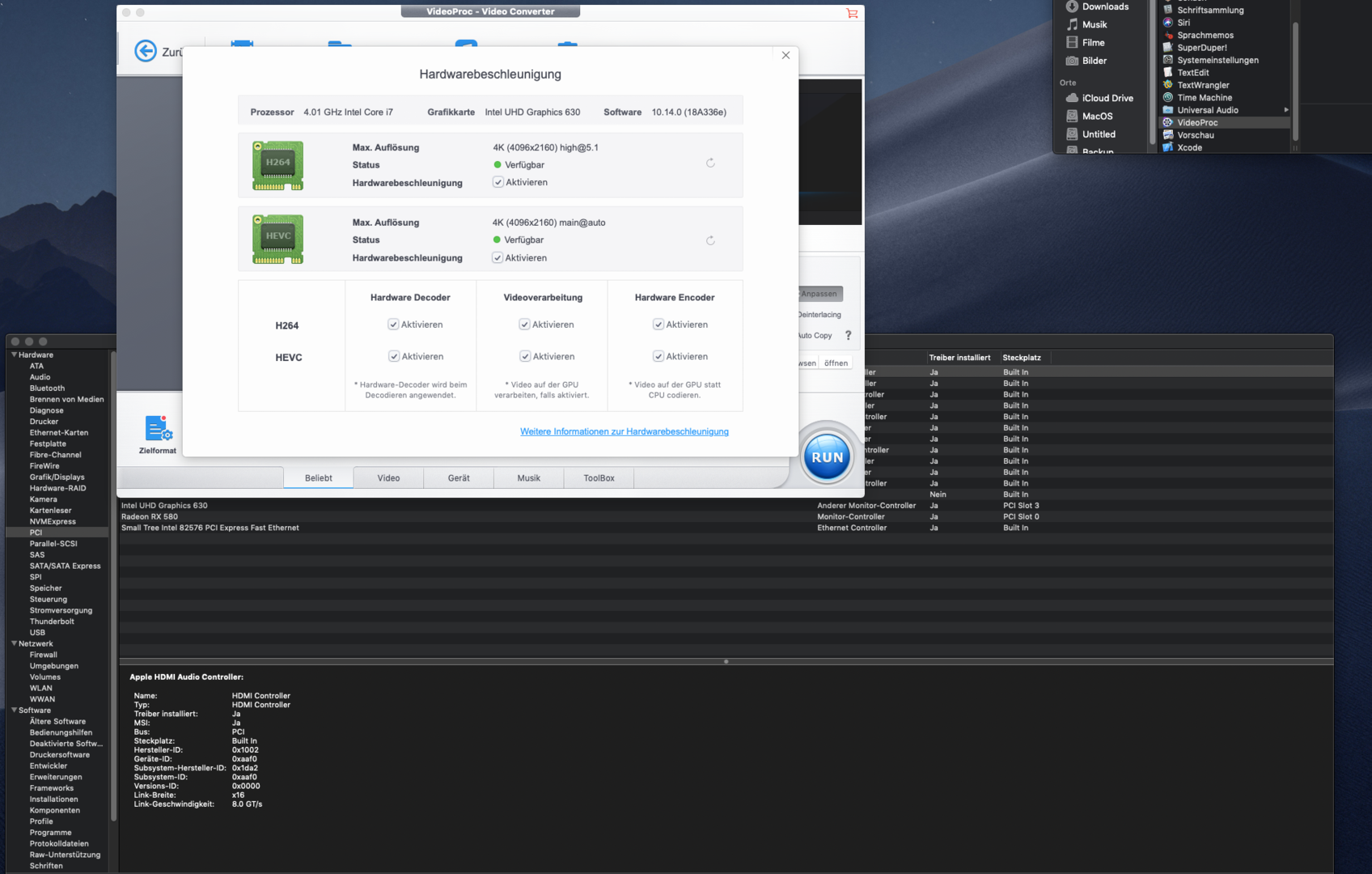1372x874 pixels.
Task: Uncheck HEVC Hardware Decoder Aktivieren
Action: click(x=394, y=356)
